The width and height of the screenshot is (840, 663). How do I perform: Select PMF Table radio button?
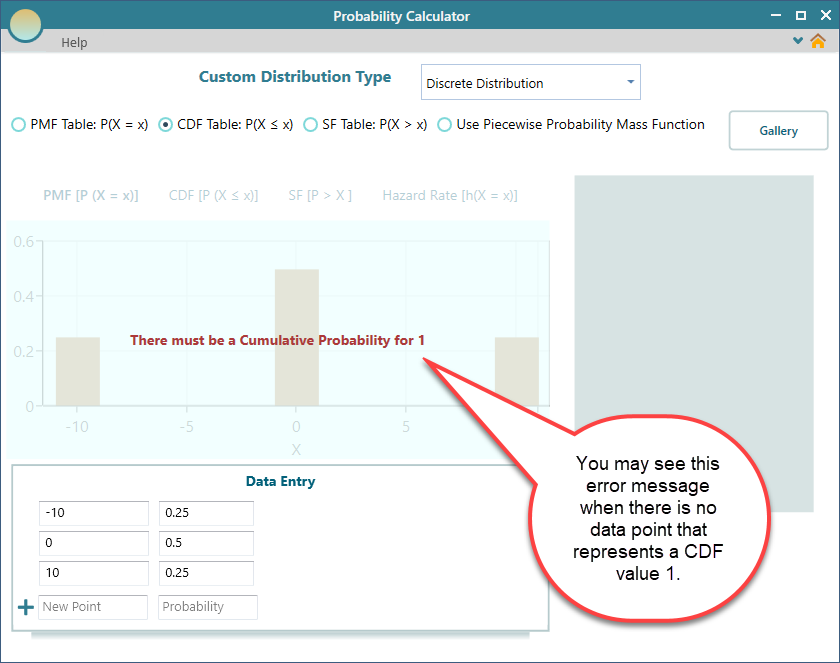(19, 125)
